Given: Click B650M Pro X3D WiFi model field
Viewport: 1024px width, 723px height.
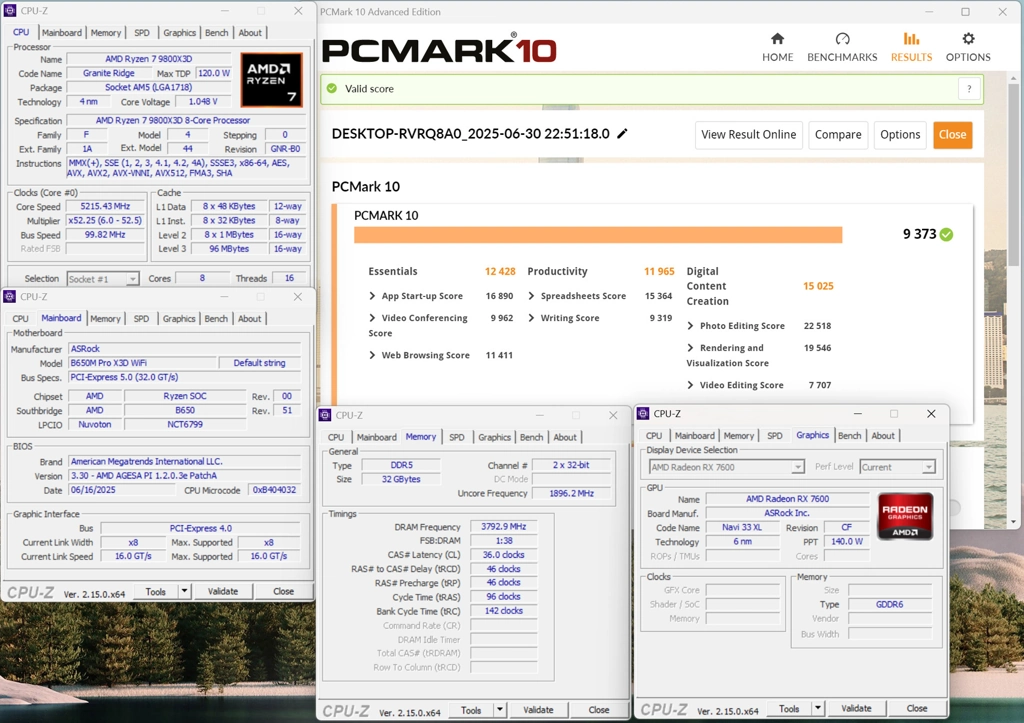Looking at the screenshot, I should (142, 363).
